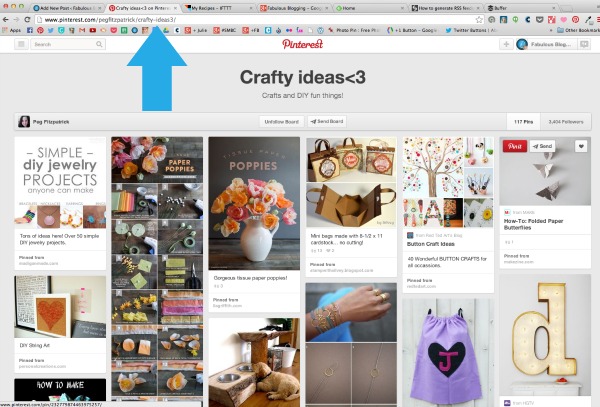Image resolution: width=600 pixels, height=407 pixels.
Task: Open the Other Bookmarks folder
Action: (578, 30)
